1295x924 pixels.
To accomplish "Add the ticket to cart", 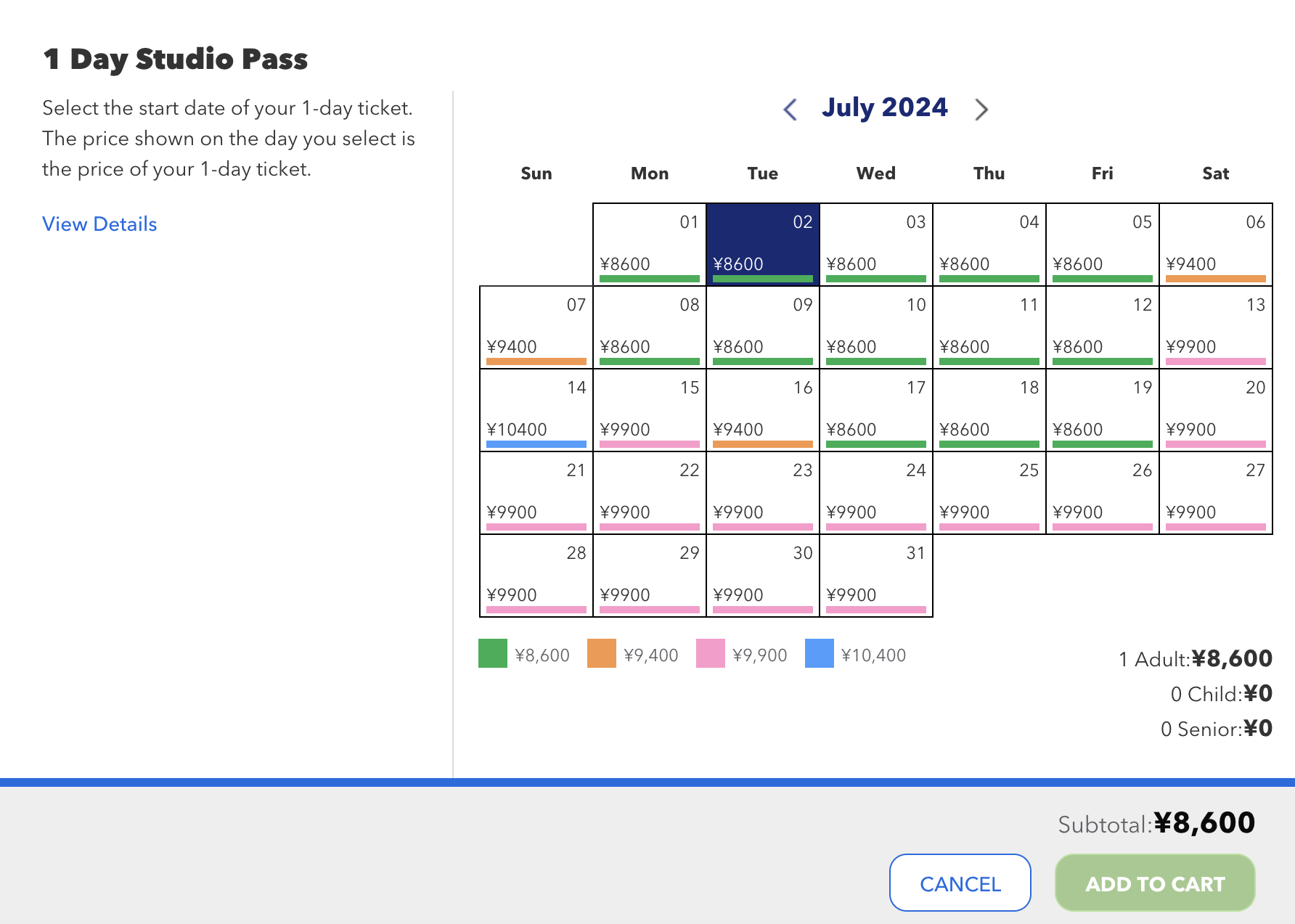I will click(x=1155, y=883).
